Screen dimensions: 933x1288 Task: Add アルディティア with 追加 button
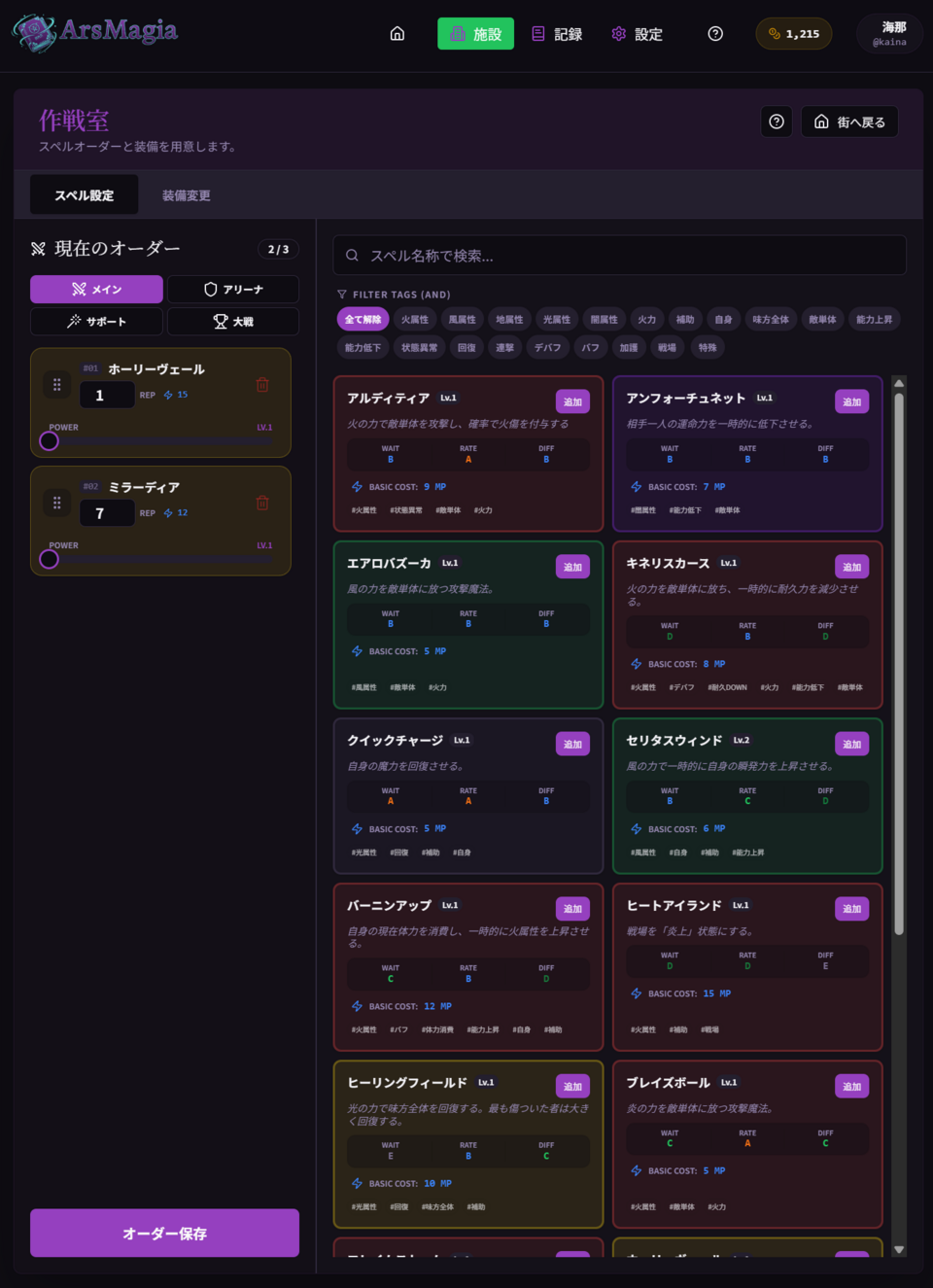(572, 402)
